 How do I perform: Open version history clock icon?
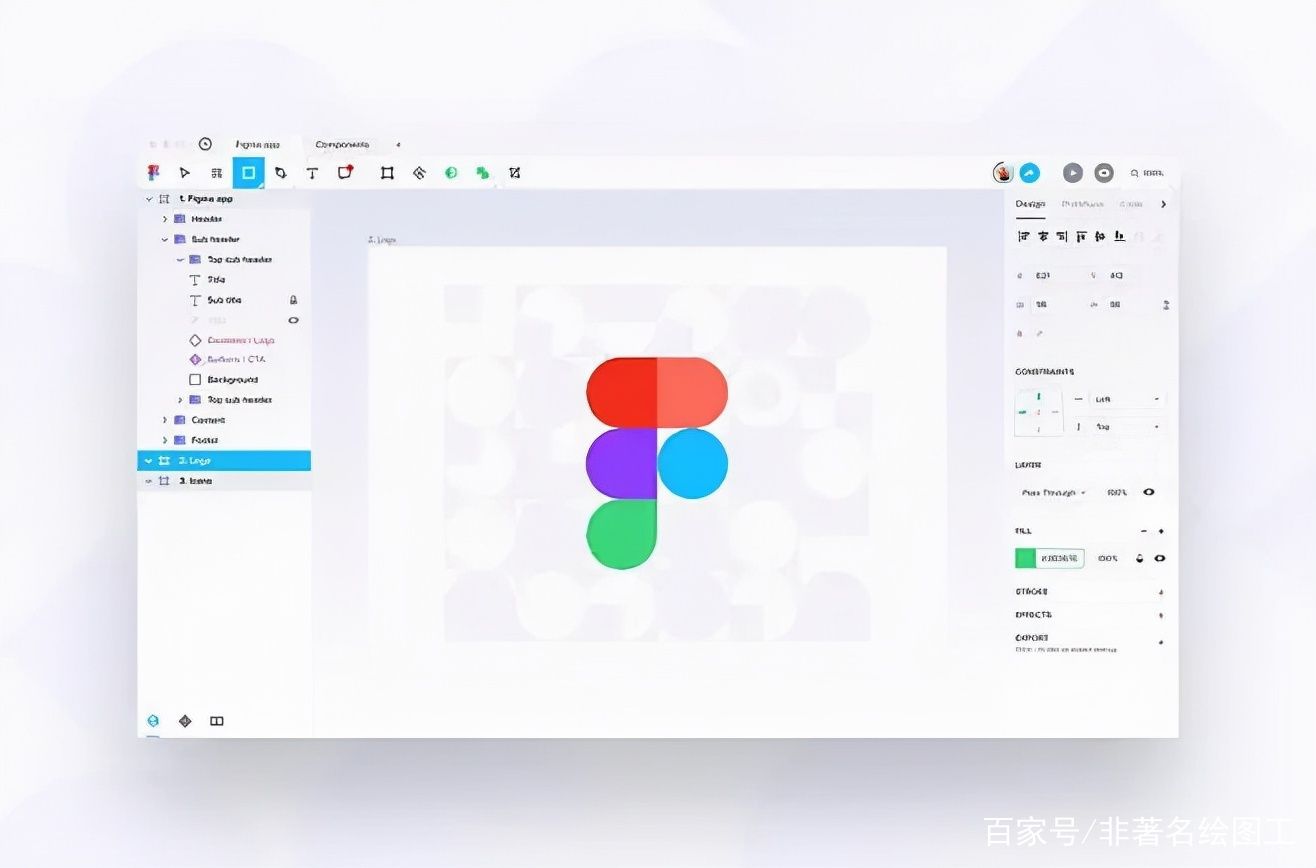pos(205,144)
